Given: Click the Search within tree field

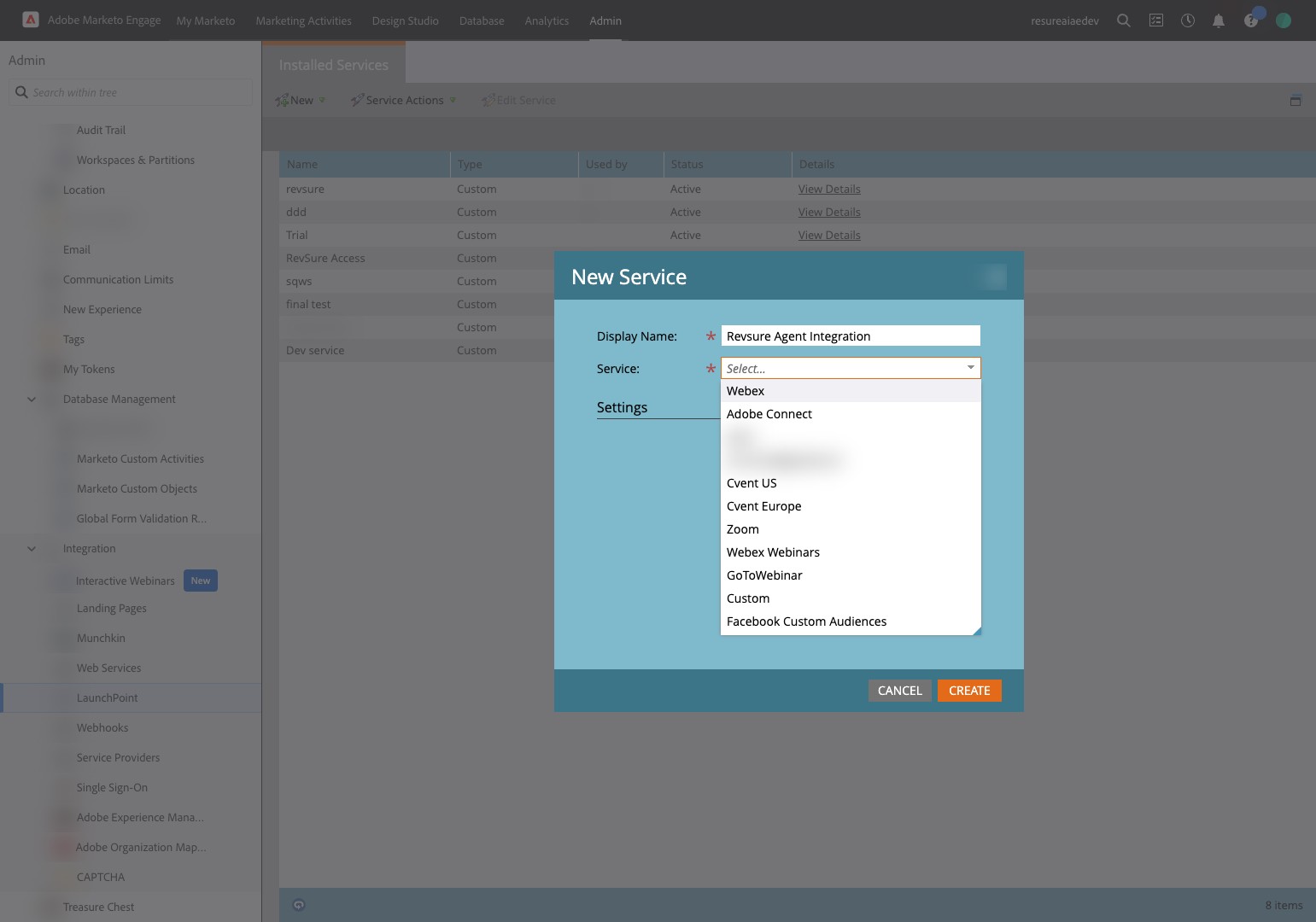Looking at the screenshot, I should pyautogui.click(x=131, y=92).
